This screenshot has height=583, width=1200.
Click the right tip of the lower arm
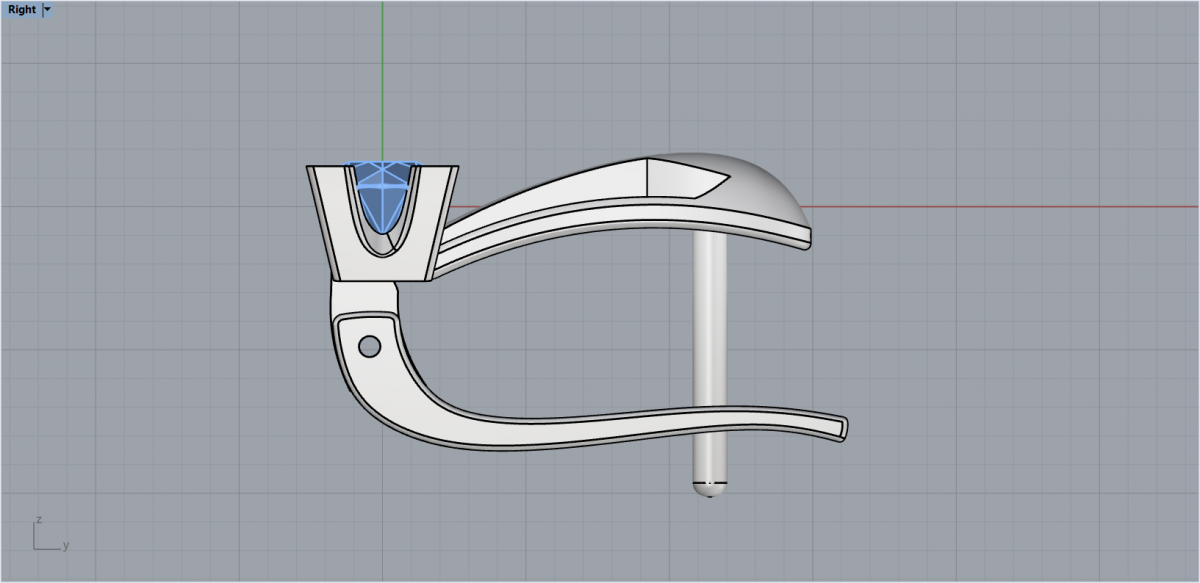[x=842, y=429]
